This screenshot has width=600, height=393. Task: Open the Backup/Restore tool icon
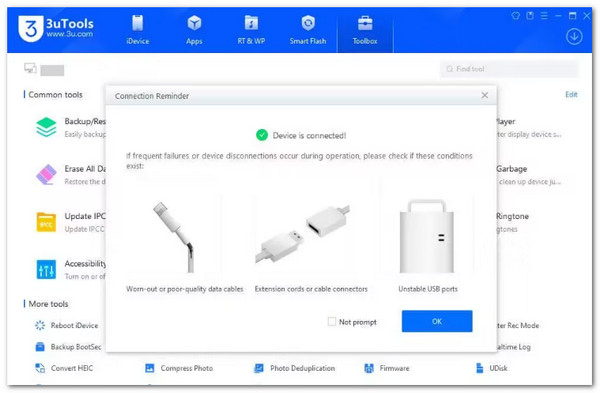tap(46, 127)
